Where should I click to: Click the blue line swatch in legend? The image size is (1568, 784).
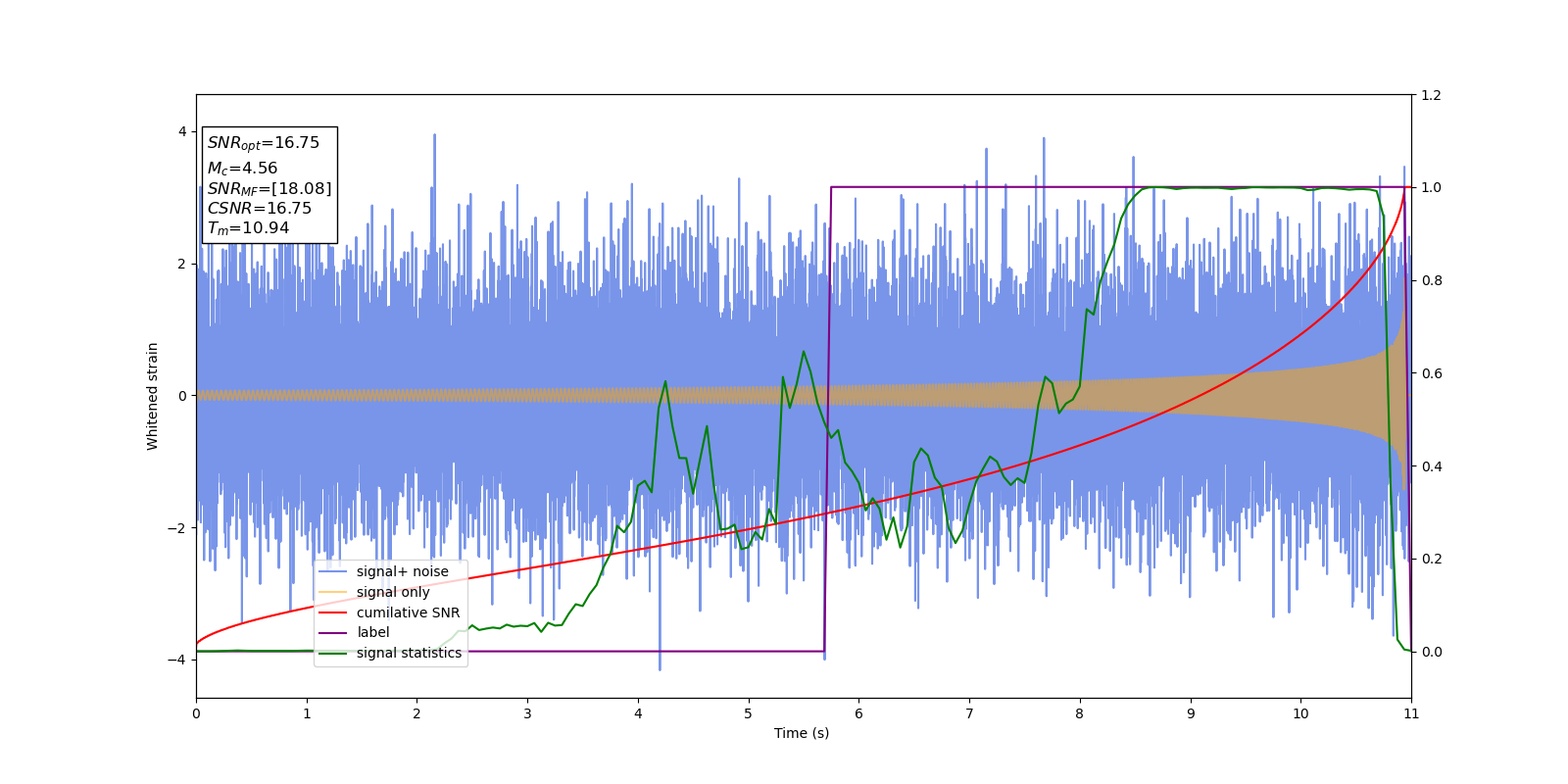coord(333,572)
